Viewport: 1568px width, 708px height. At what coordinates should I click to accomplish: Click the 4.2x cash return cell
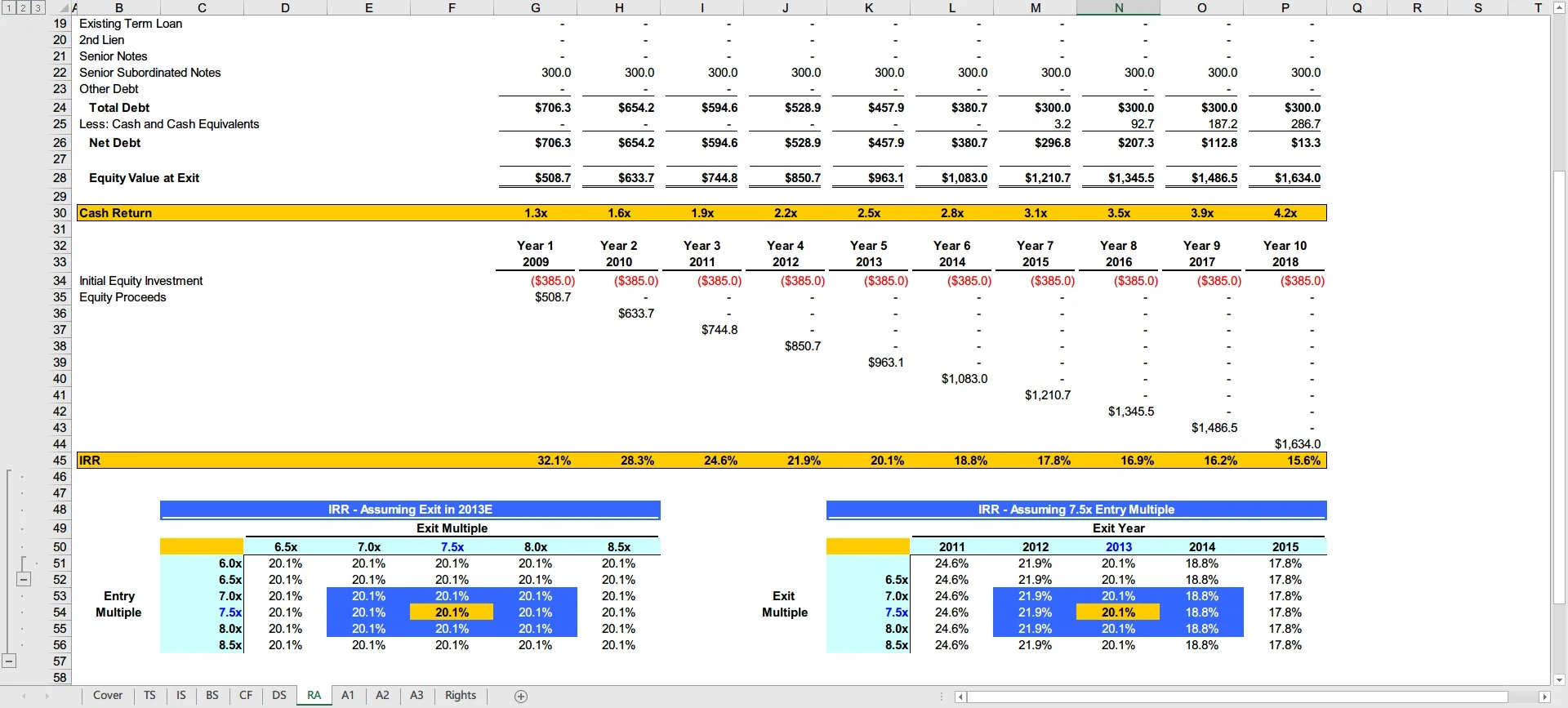click(1285, 213)
